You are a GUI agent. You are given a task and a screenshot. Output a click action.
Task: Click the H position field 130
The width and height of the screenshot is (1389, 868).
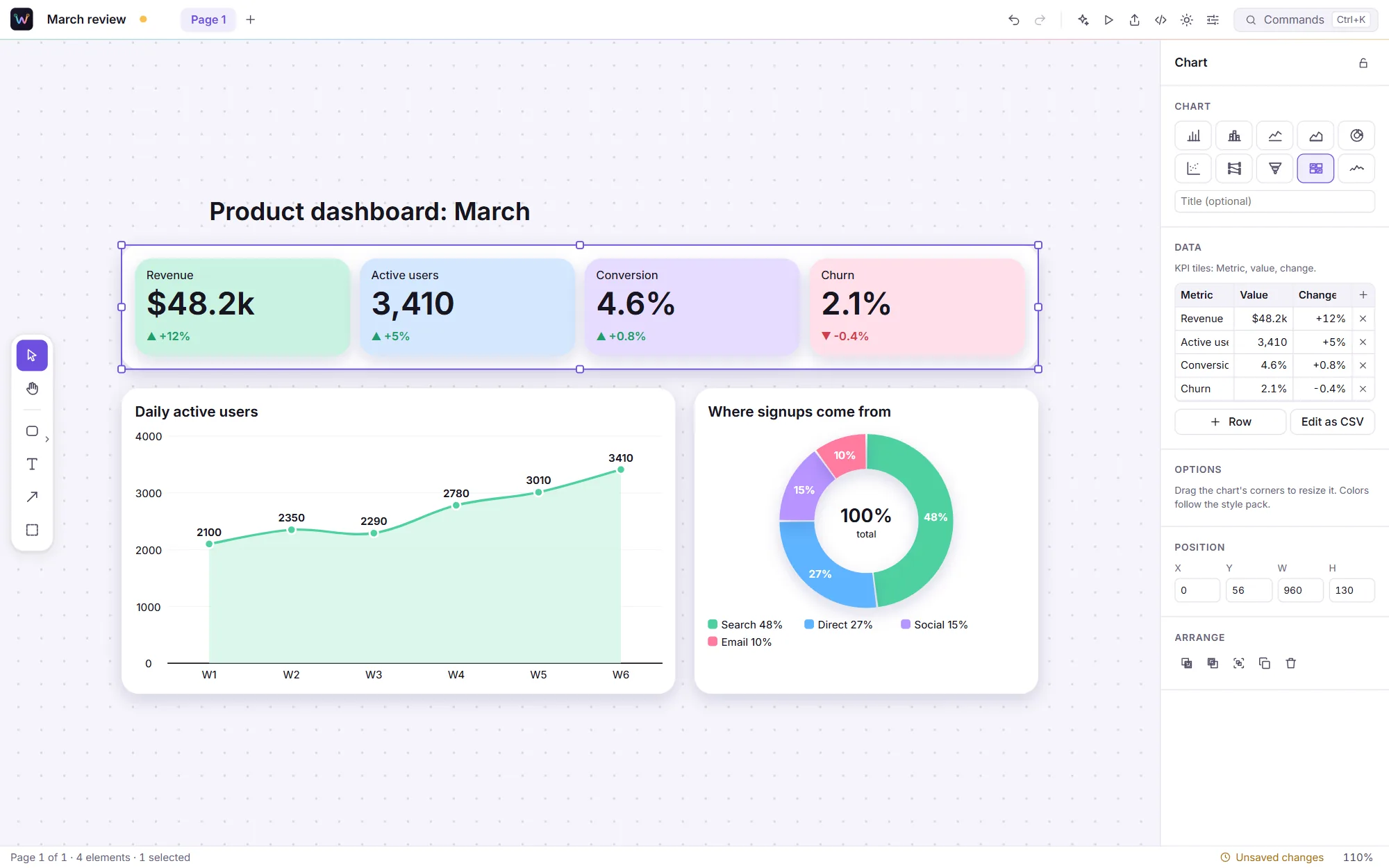pos(1351,590)
